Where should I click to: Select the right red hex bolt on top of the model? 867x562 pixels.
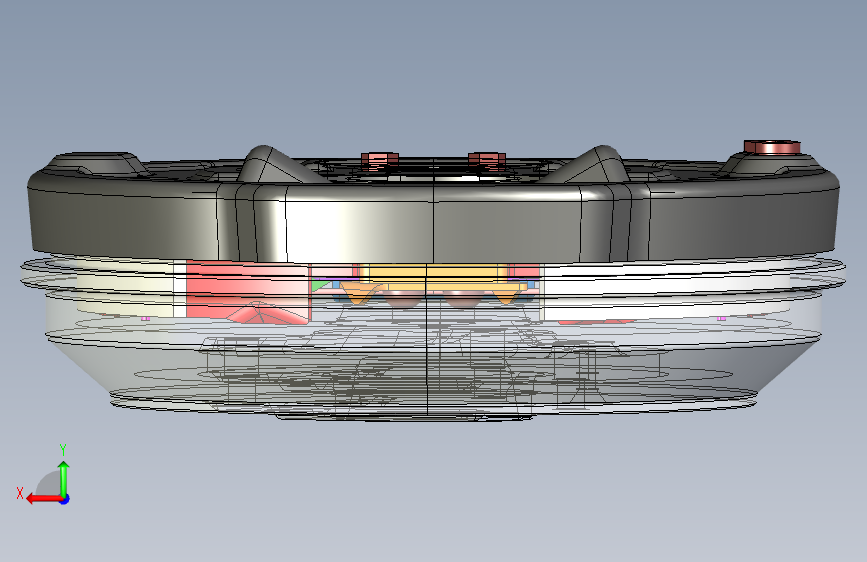click(x=487, y=160)
